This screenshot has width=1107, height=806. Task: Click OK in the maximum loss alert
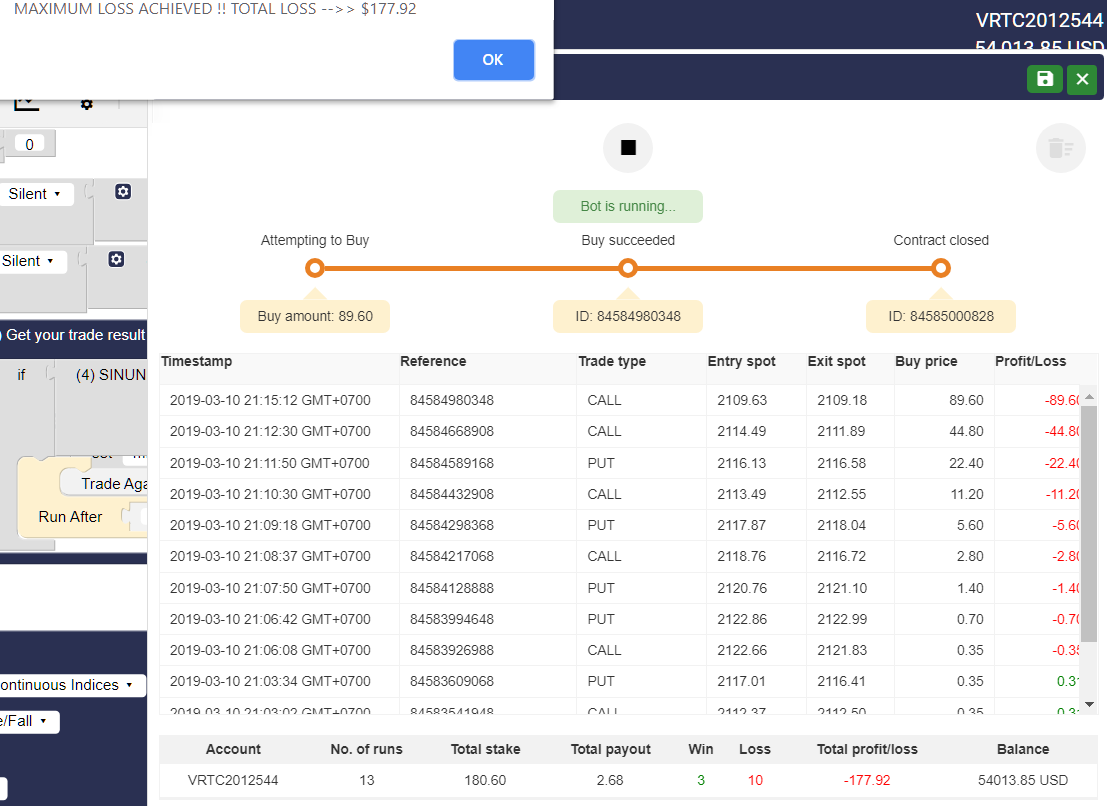[493, 60]
